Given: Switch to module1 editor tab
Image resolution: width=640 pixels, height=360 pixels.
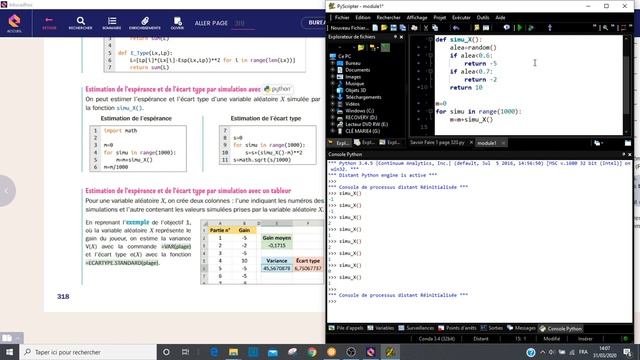Looking at the screenshot, I should (x=487, y=143).
